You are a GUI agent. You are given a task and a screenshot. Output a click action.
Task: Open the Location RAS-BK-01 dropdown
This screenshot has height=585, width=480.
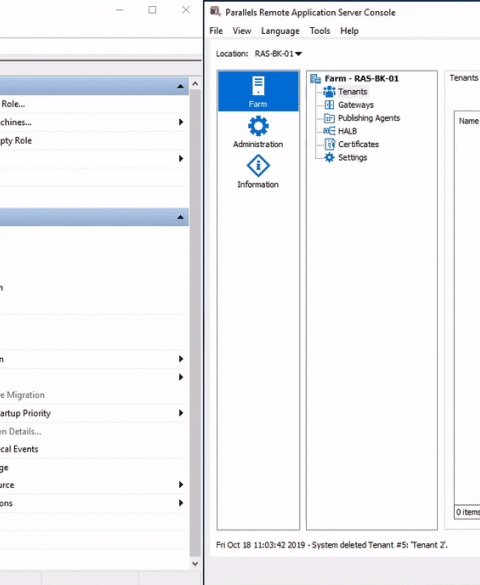(x=278, y=54)
